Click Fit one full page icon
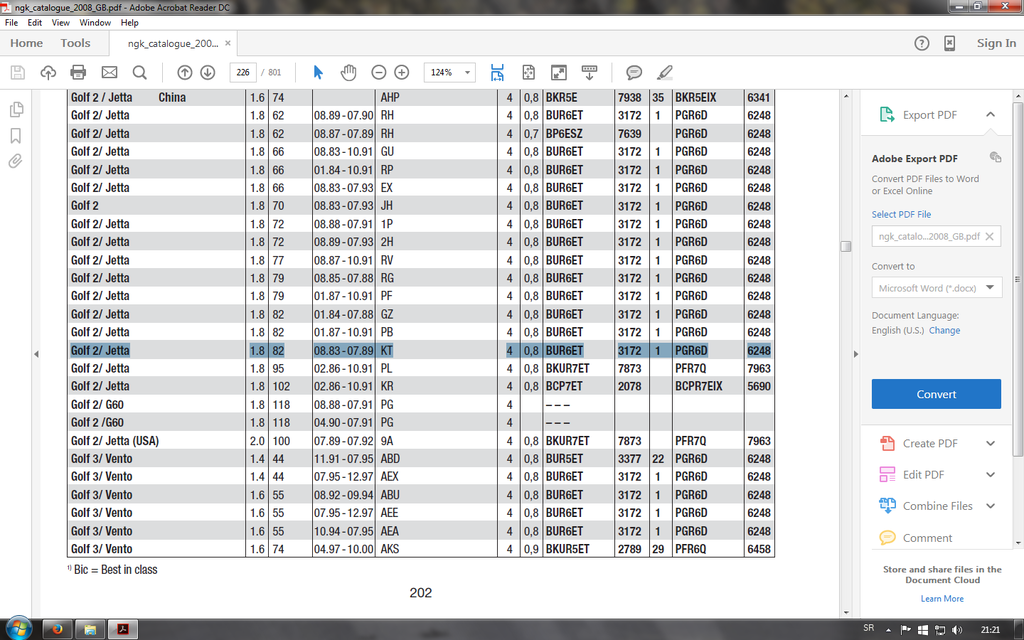 (x=528, y=72)
